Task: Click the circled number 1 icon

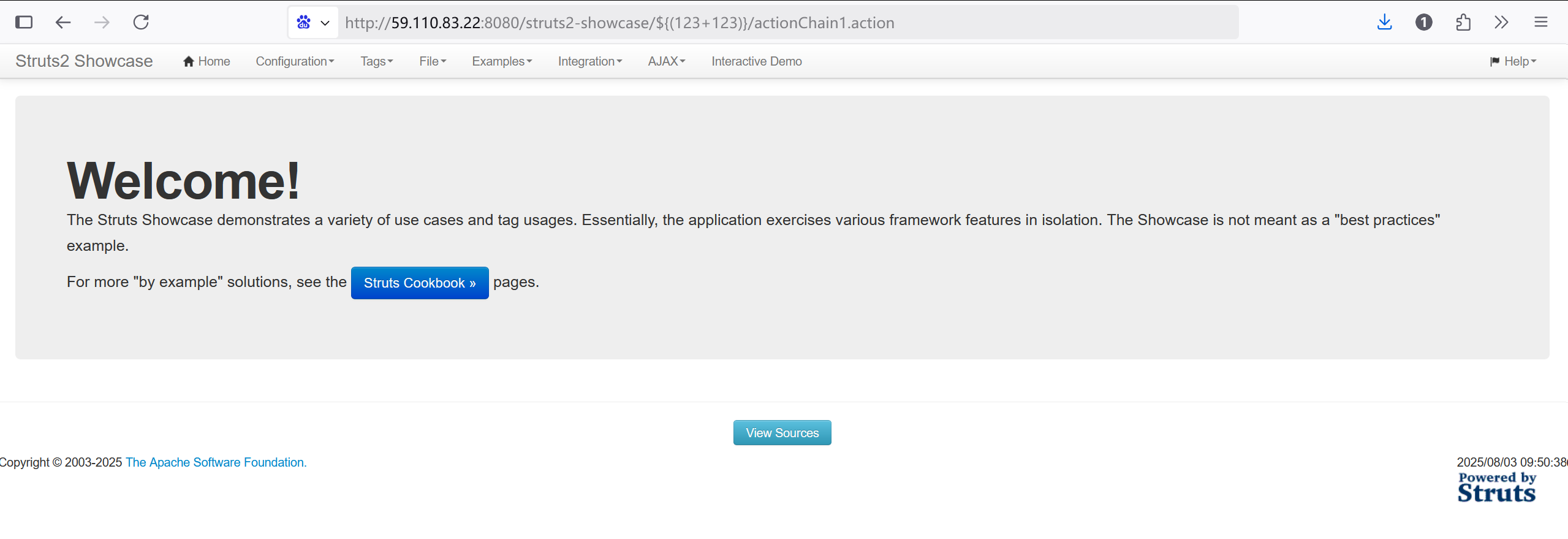Action: pyautogui.click(x=1424, y=23)
